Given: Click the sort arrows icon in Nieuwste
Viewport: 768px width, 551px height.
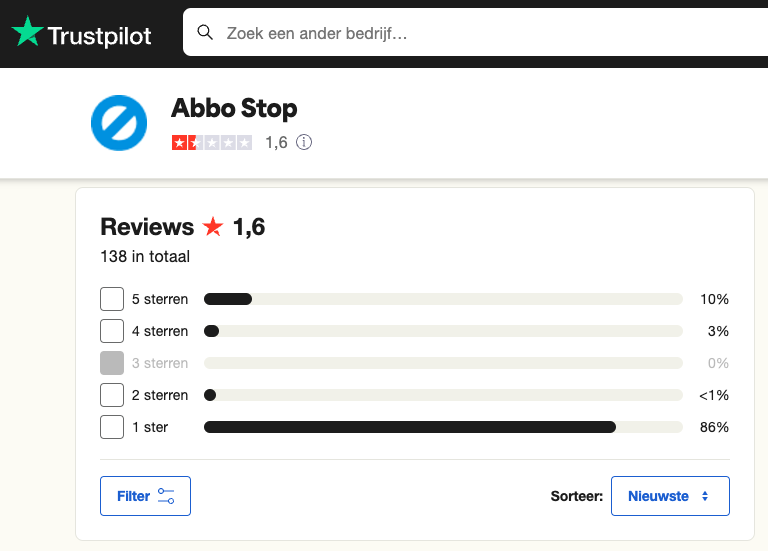Looking at the screenshot, I should 705,496.
